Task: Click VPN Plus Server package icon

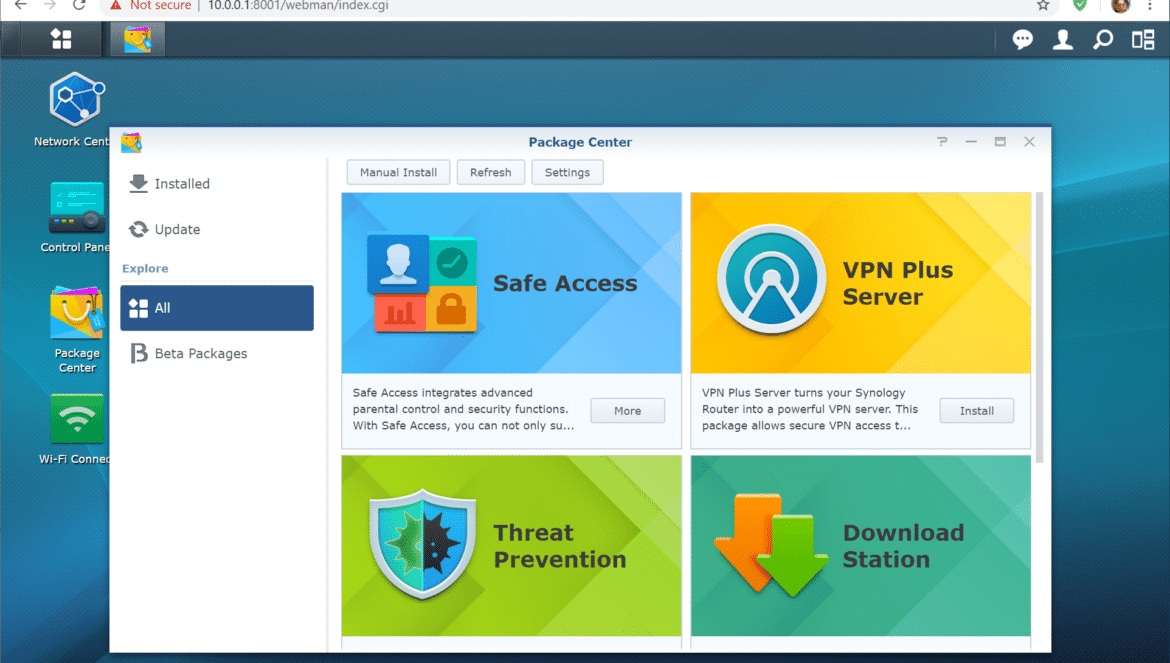Action: click(772, 279)
